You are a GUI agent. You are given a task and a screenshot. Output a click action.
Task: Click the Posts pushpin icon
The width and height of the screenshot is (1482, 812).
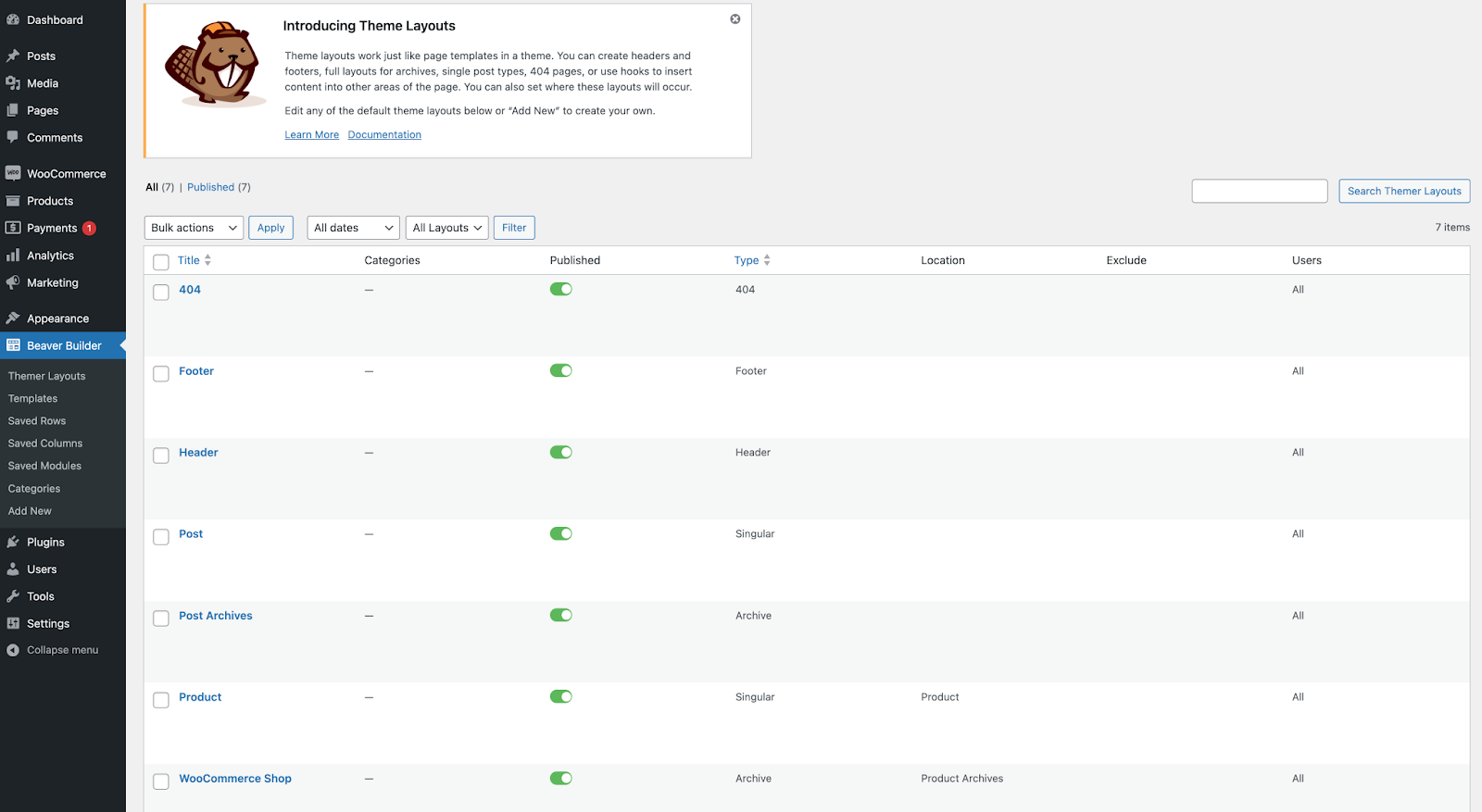point(13,56)
